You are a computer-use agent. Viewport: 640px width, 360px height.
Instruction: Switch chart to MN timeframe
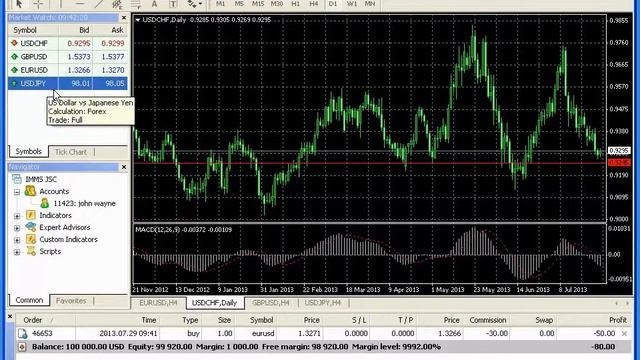tap(370, 4)
